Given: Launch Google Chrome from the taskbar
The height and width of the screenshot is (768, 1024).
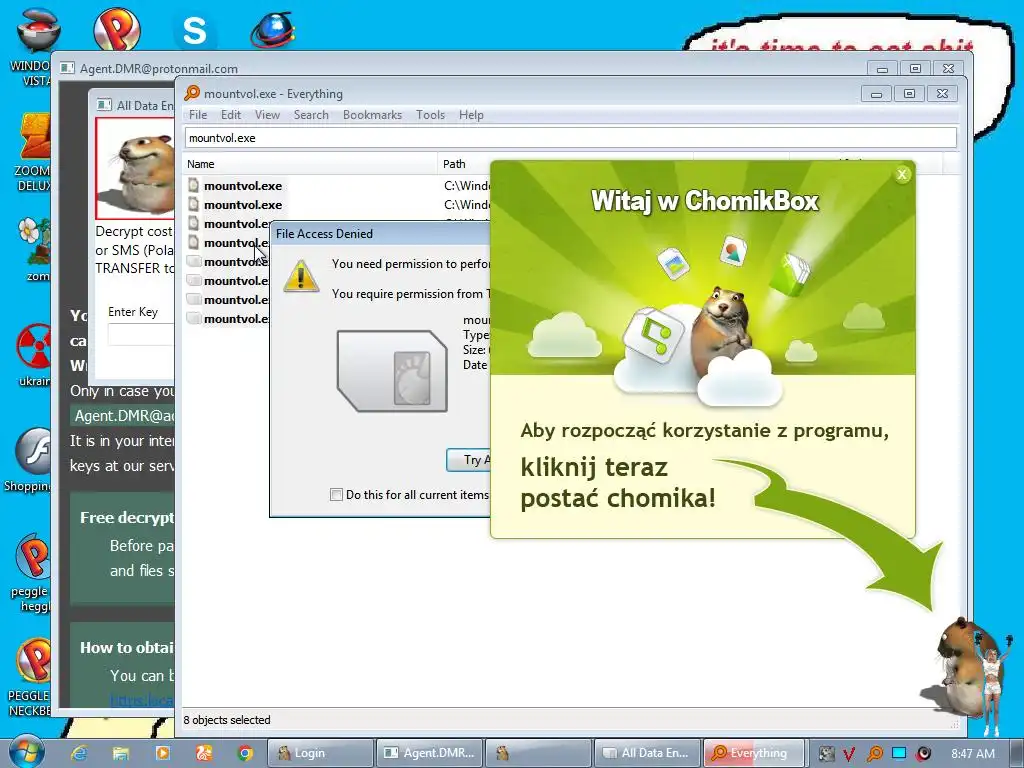Looking at the screenshot, I should (x=245, y=753).
